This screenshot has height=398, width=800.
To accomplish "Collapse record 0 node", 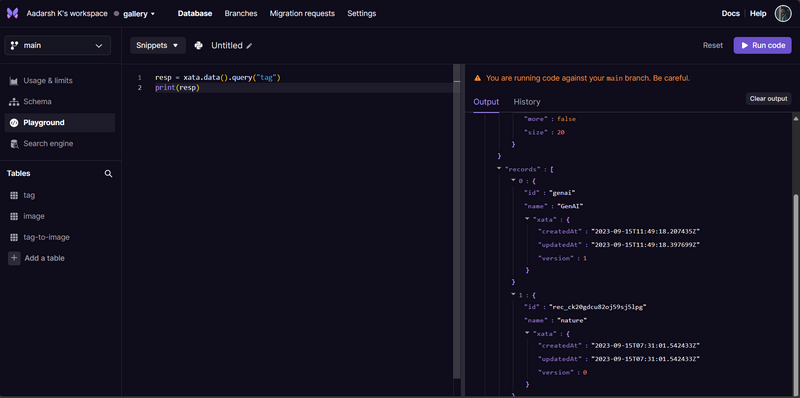I will pos(513,180).
